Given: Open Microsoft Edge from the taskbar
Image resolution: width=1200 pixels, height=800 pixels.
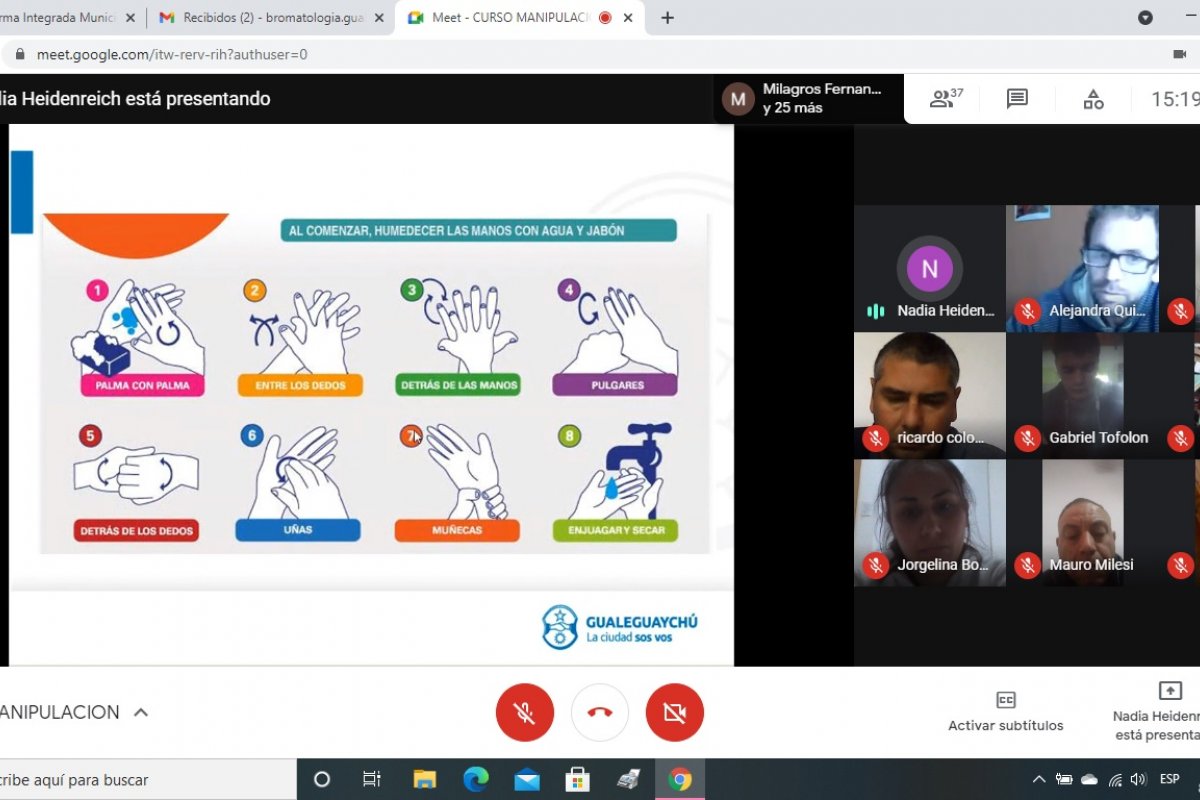Looking at the screenshot, I should point(476,780).
